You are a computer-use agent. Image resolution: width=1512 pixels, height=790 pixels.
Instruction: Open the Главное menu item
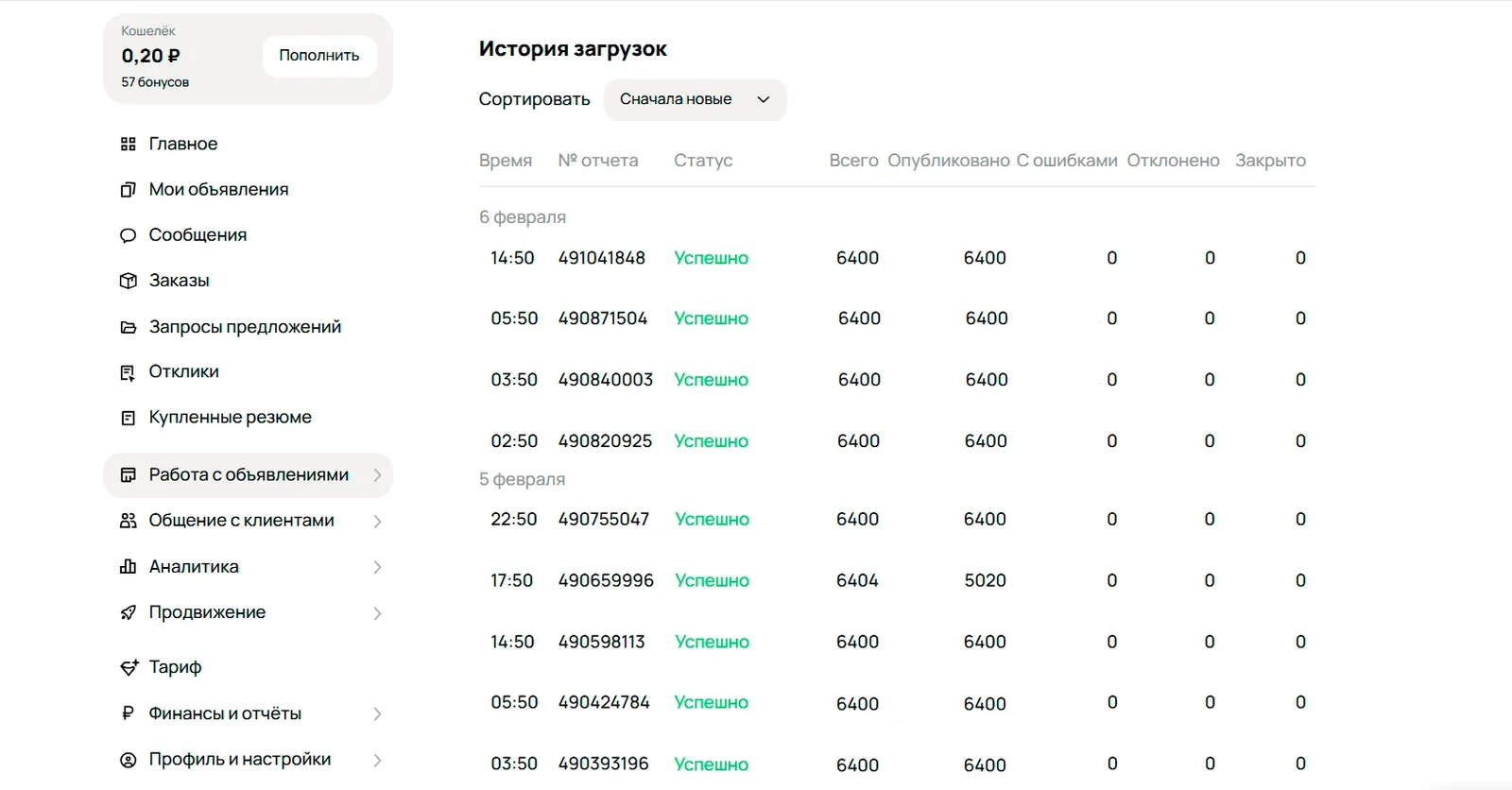183,144
